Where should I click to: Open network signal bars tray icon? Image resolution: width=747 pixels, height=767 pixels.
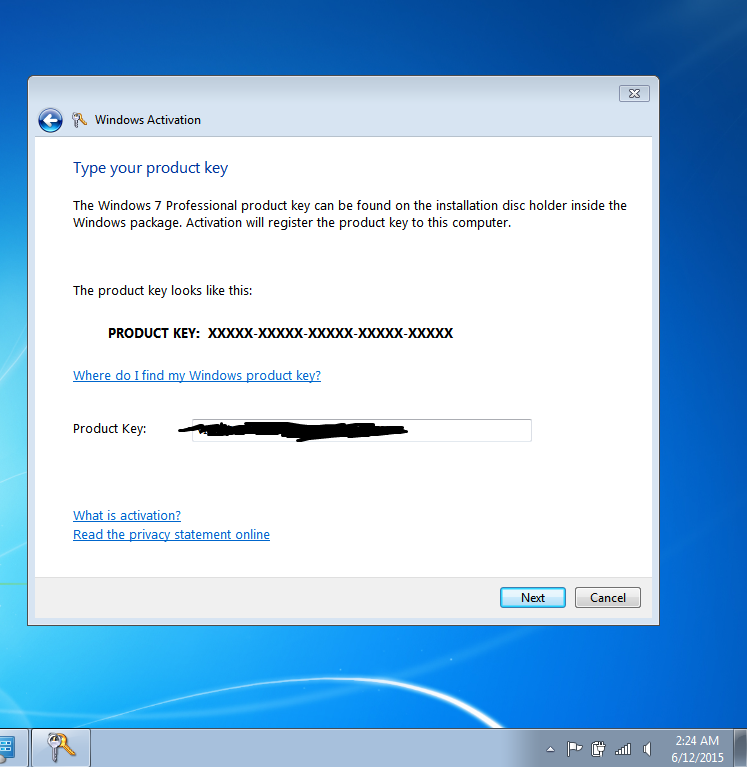coord(623,748)
